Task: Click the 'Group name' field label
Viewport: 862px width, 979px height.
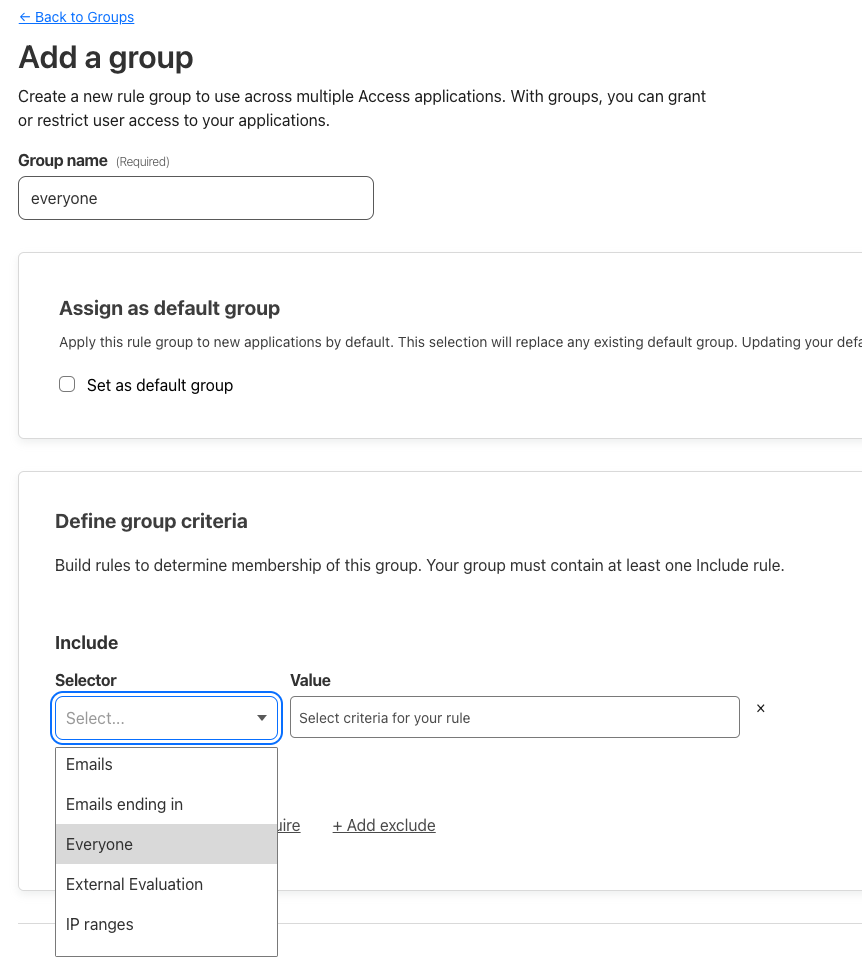Action: click(63, 160)
